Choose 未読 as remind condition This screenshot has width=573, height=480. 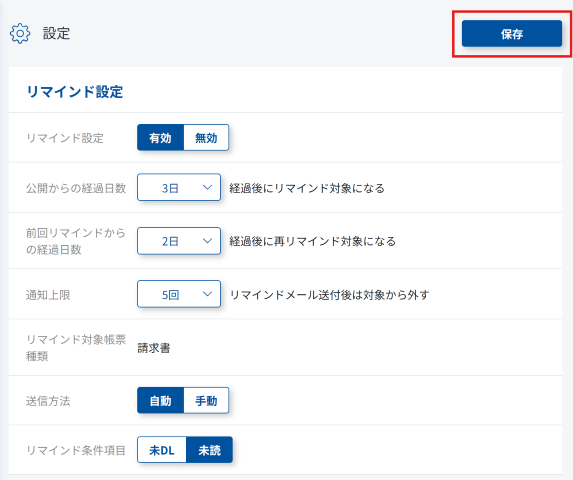209,450
